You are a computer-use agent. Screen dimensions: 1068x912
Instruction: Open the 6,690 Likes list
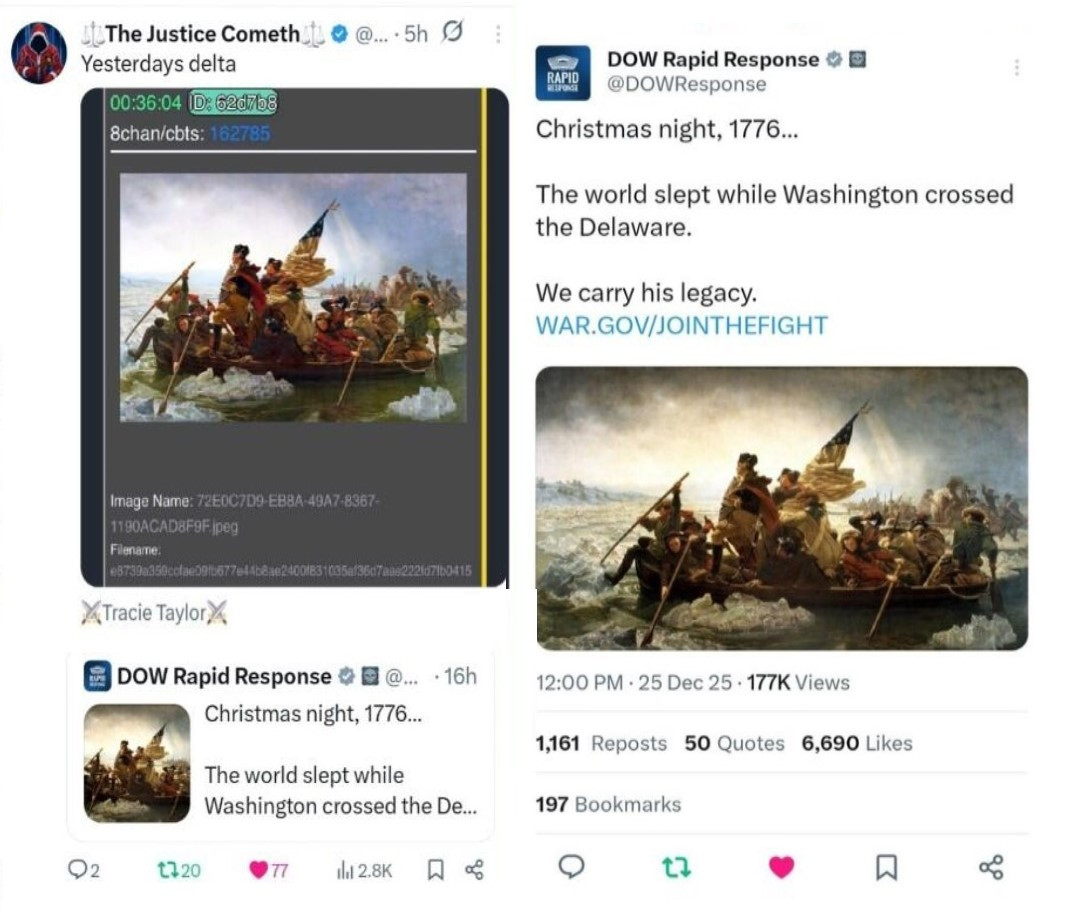point(857,743)
